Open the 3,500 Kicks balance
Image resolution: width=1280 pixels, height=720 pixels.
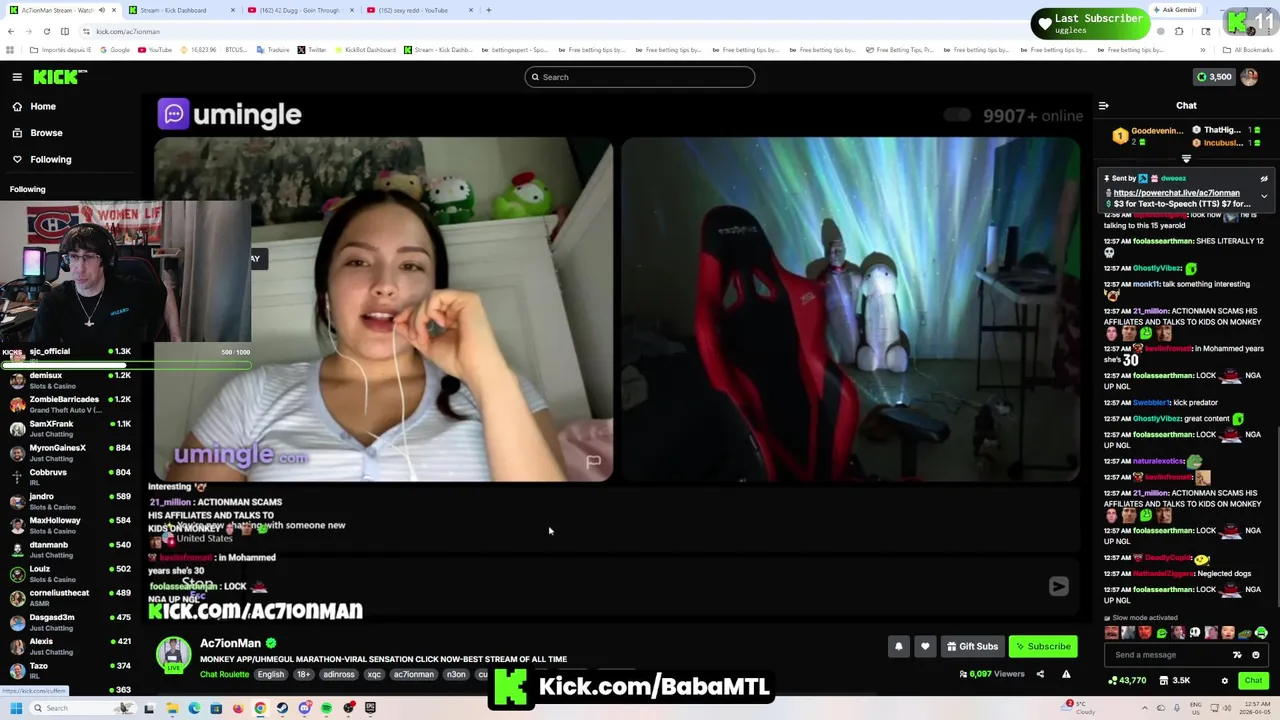1215,77
